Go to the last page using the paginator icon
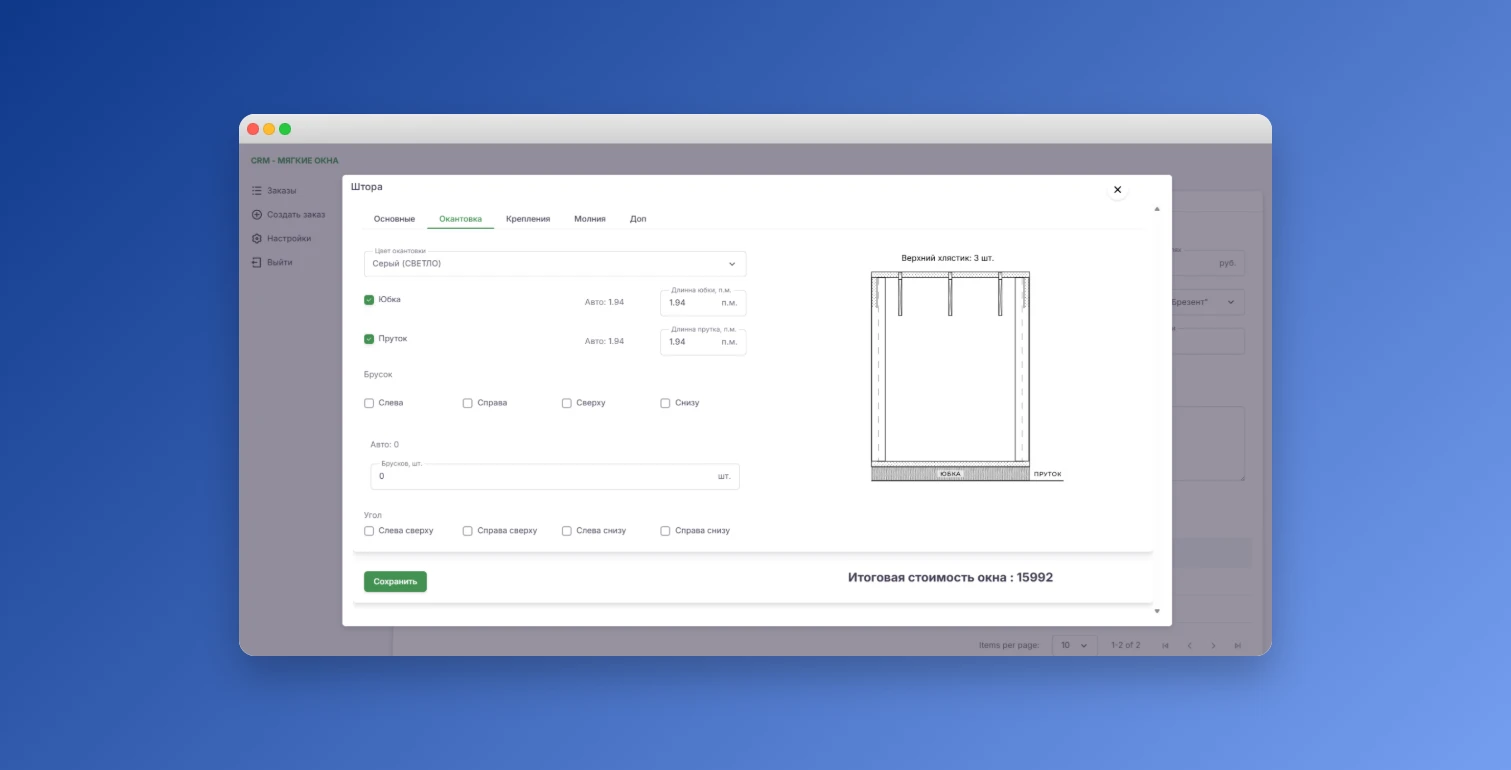The image size is (1511, 770). coord(1237,646)
